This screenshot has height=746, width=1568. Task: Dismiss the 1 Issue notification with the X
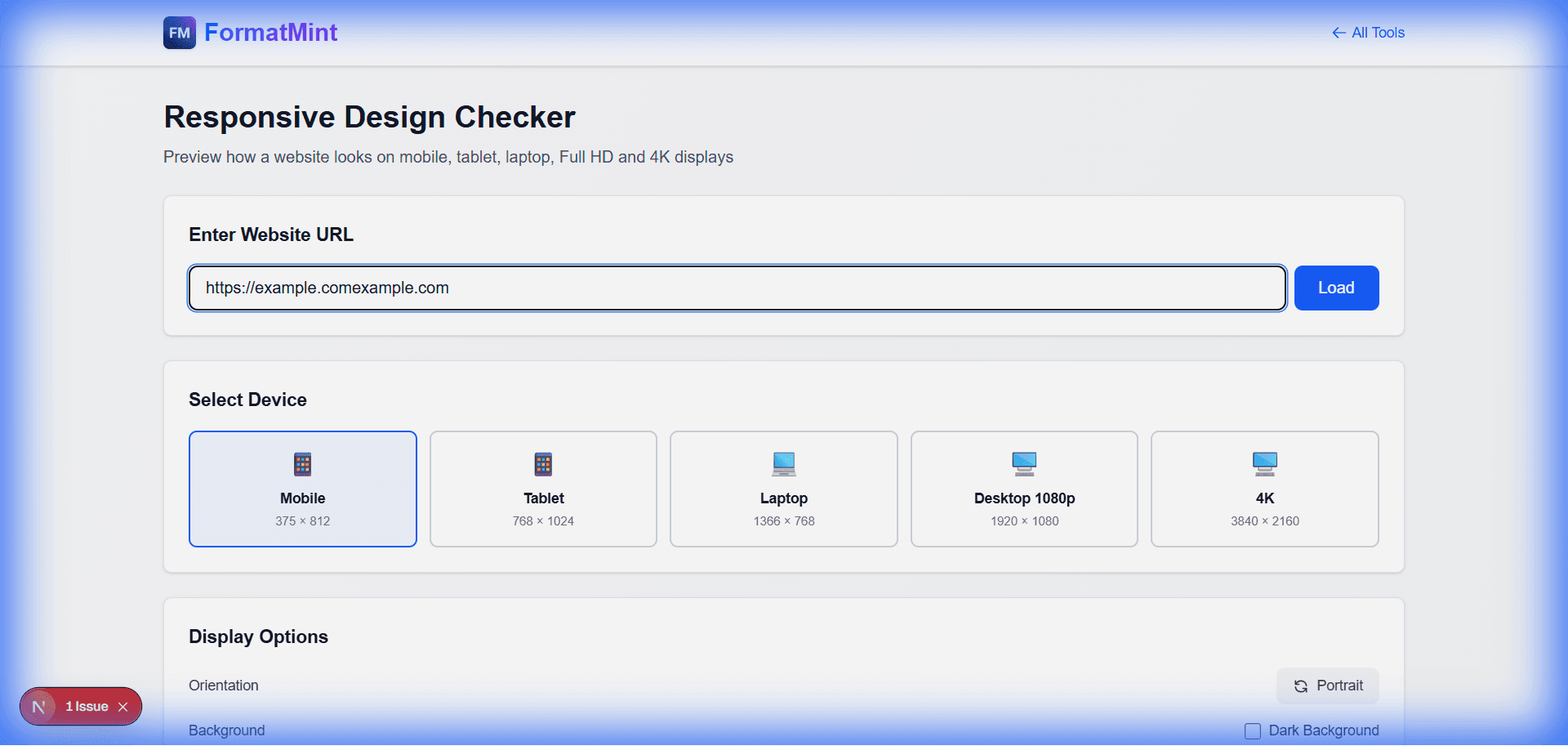coord(123,706)
